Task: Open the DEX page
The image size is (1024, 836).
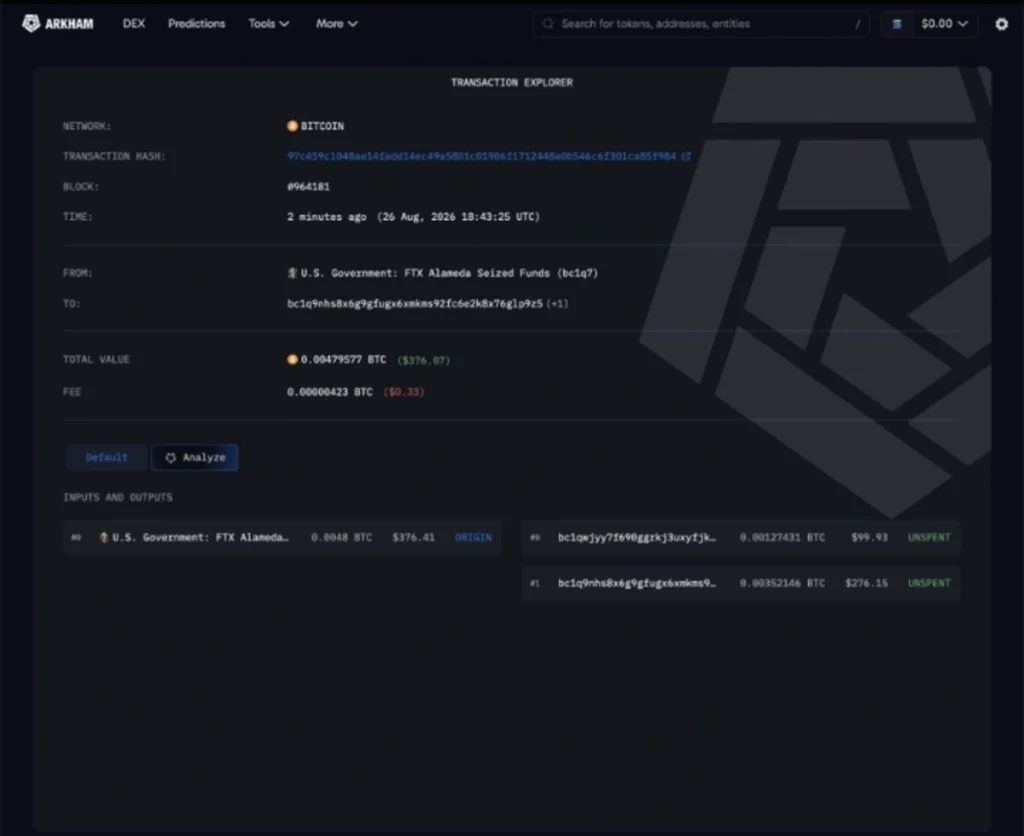Action: (x=134, y=24)
